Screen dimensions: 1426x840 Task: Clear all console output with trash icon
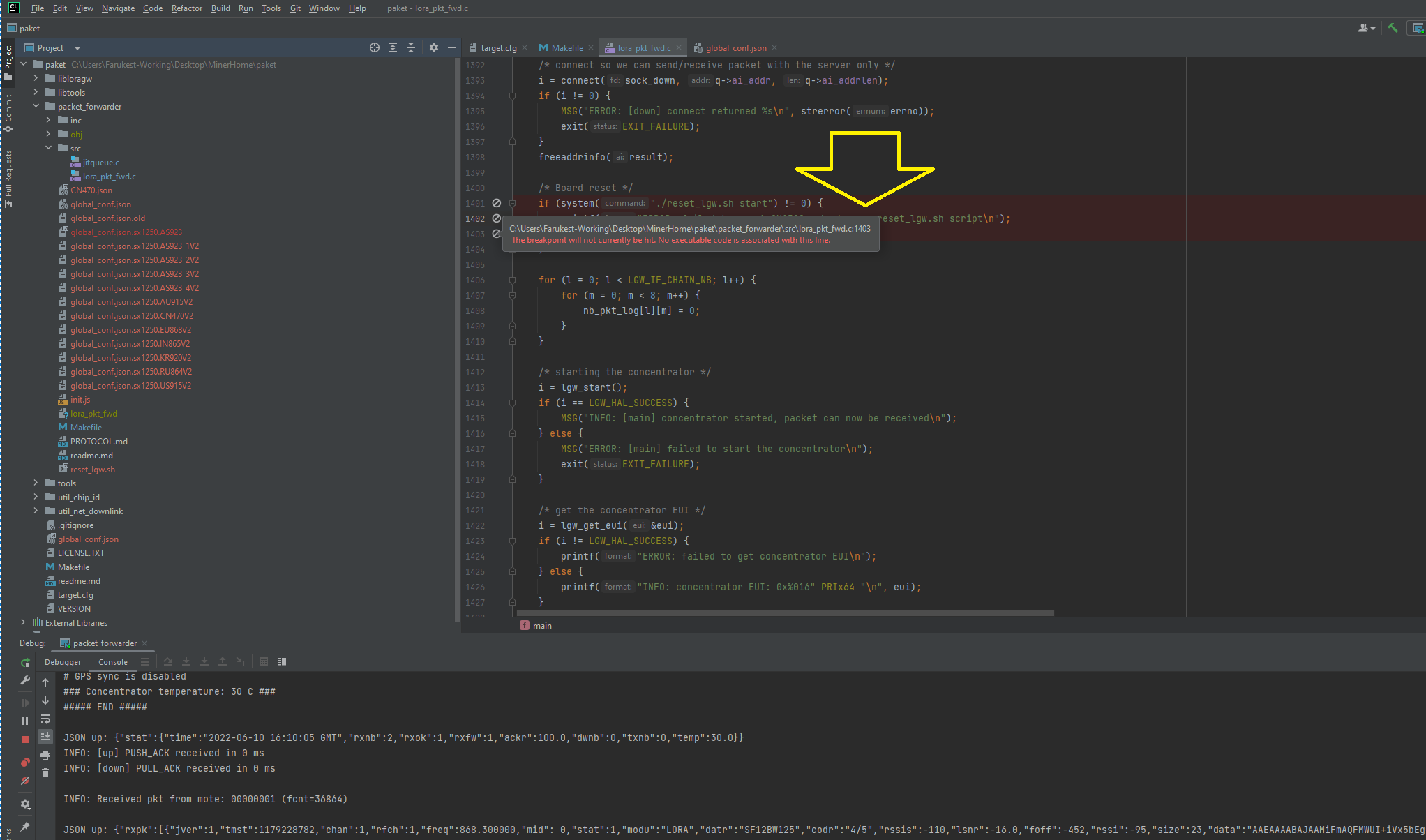[45, 773]
